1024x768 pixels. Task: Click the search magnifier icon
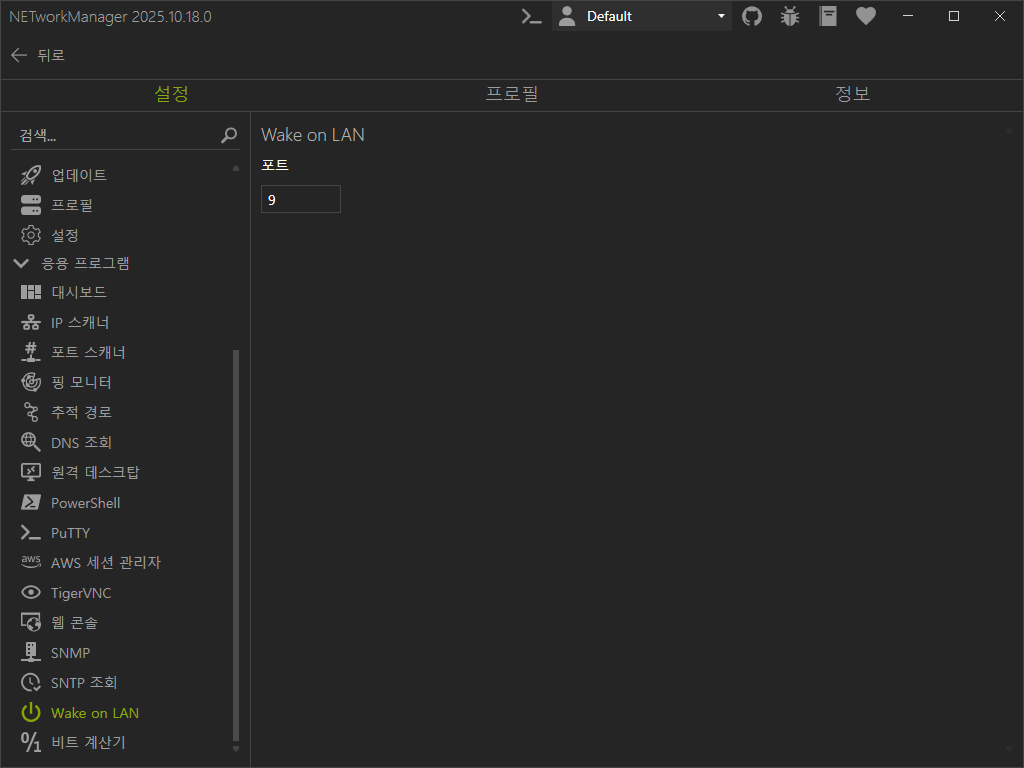click(229, 135)
